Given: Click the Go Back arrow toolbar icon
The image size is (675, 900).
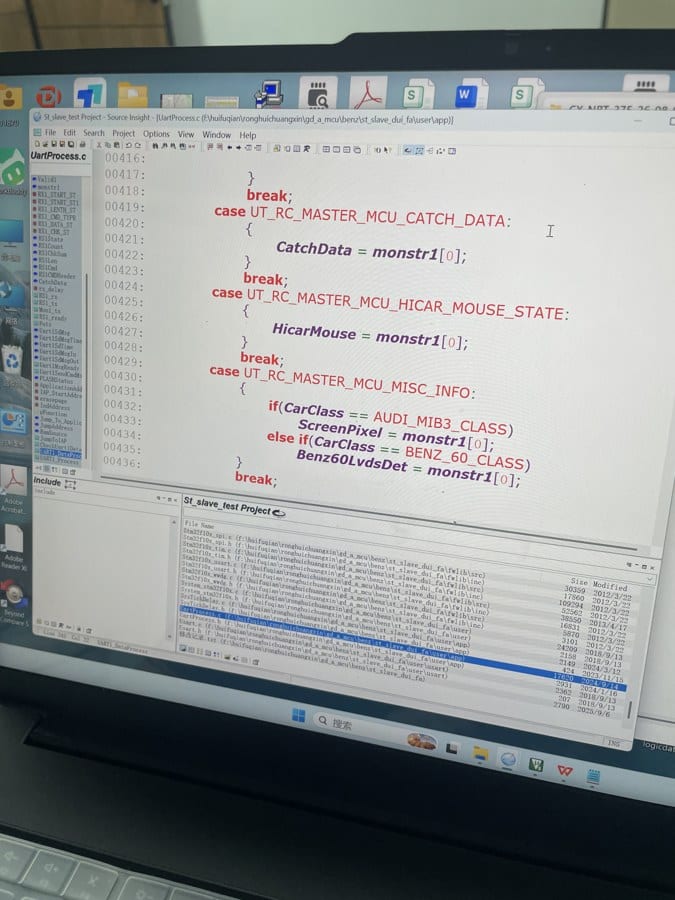Looking at the screenshot, I should tap(230, 148).
